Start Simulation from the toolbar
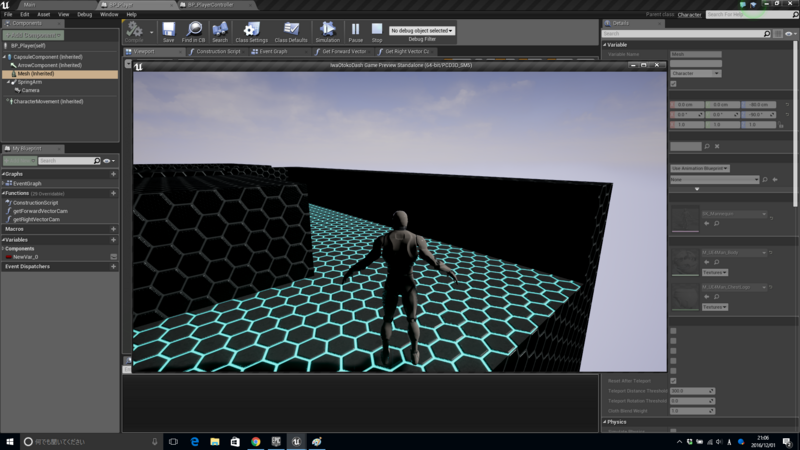 [x=328, y=31]
